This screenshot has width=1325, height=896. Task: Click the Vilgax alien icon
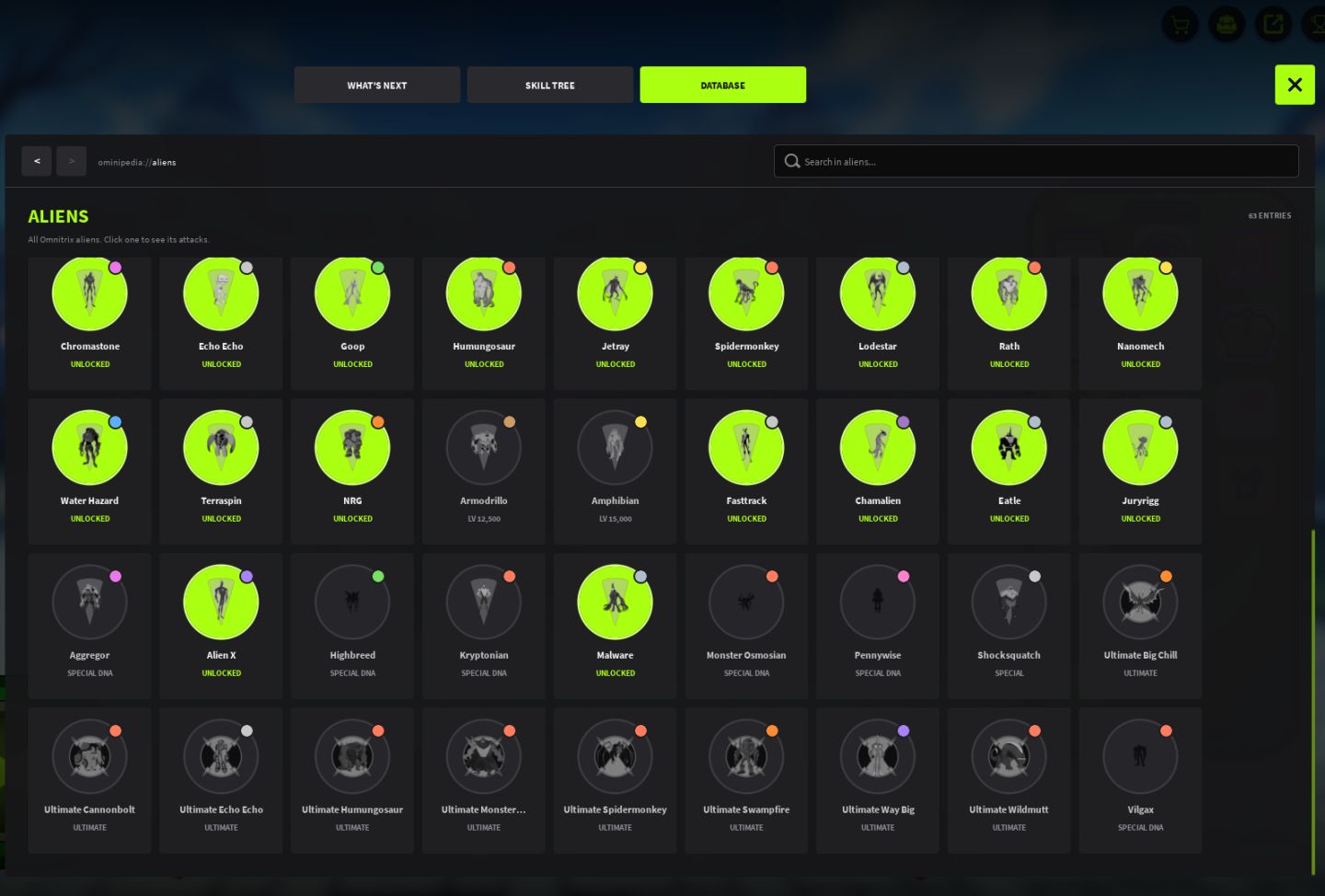pyautogui.click(x=1140, y=756)
